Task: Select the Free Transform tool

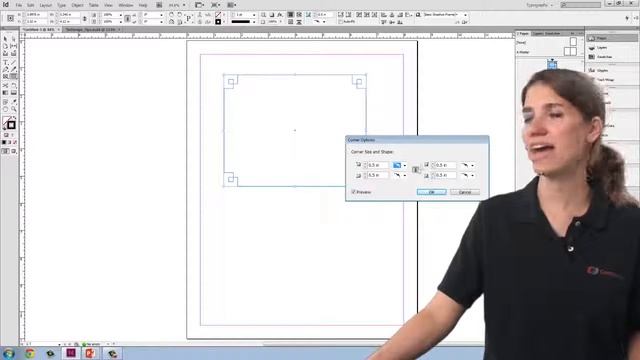Action: click(14, 86)
